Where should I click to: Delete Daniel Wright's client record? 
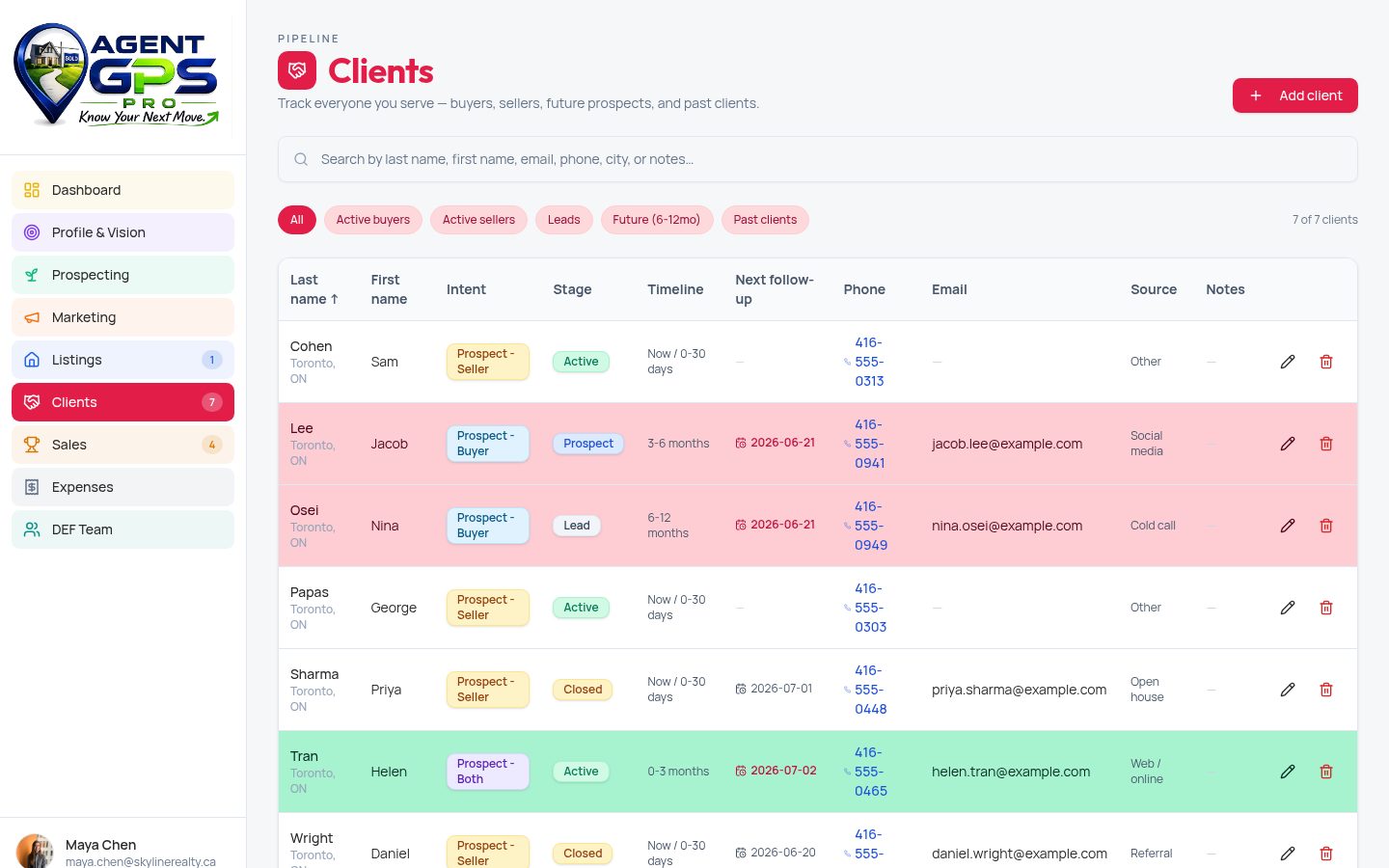point(1326,854)
